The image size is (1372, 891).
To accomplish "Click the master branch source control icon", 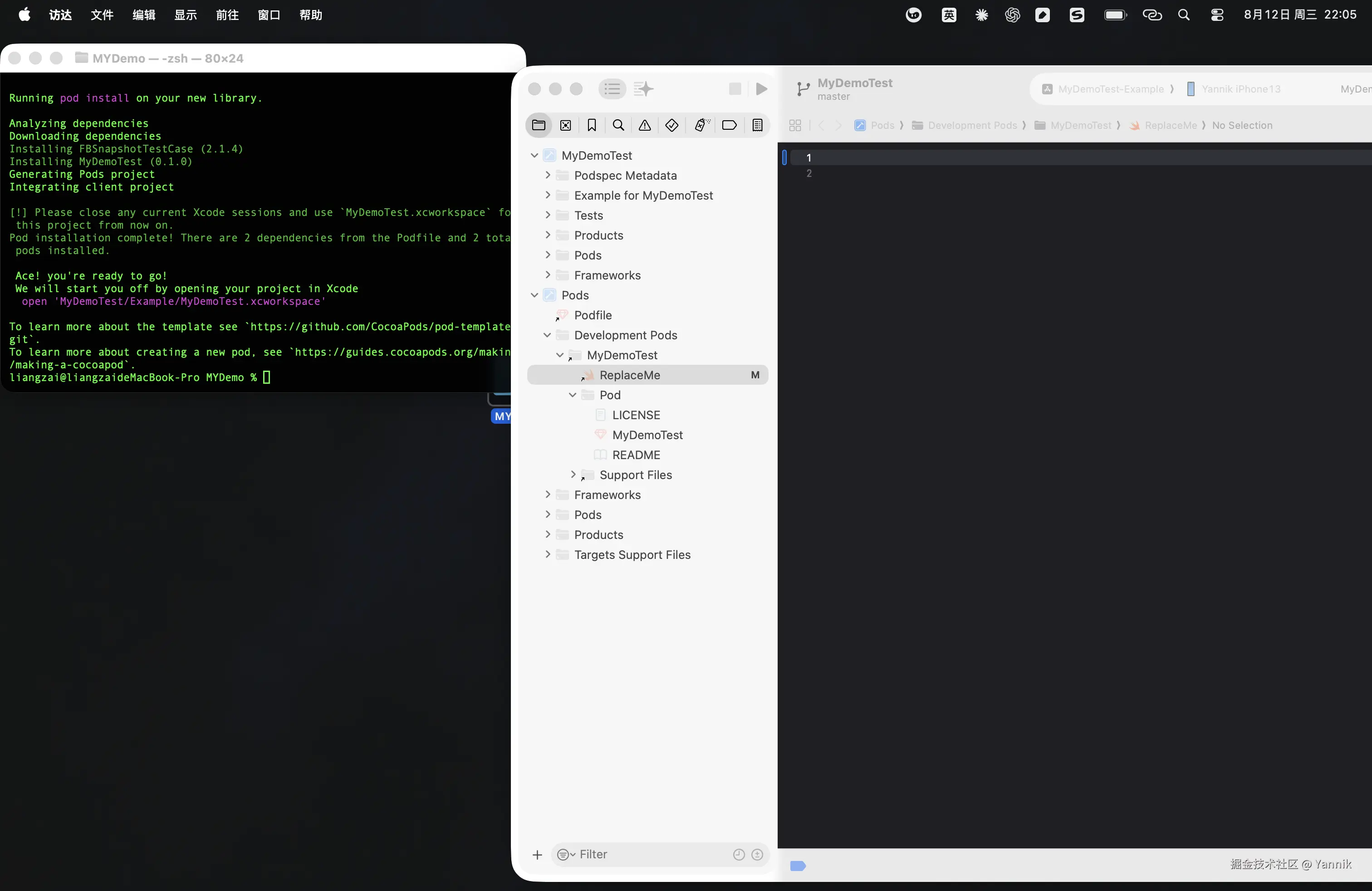I will coord(803,89).
